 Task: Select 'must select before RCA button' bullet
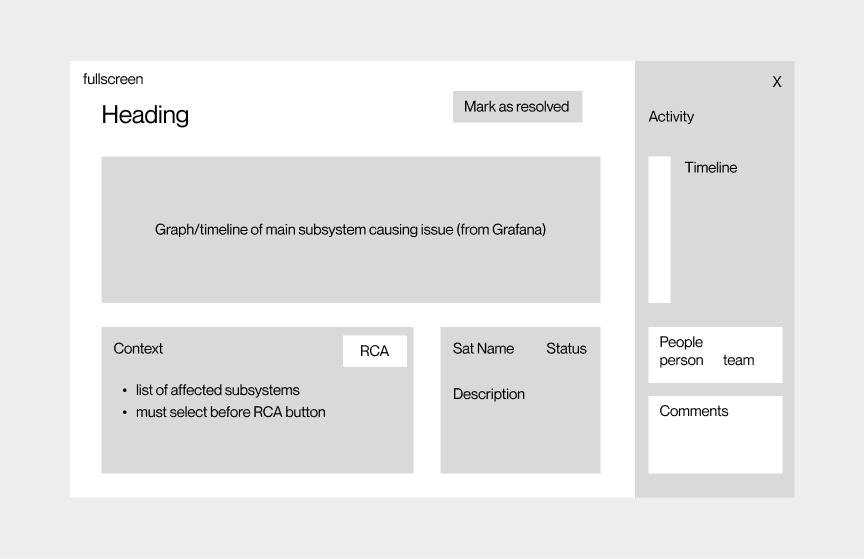pyautogui.click(x=230, y=412)
